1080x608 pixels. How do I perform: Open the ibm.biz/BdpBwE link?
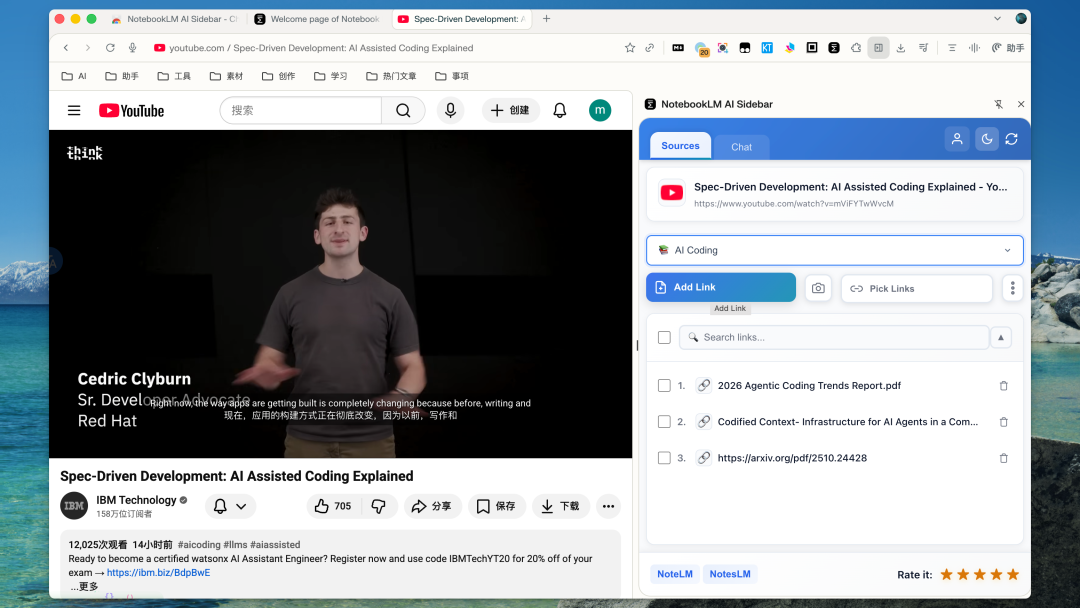(x=158, y=572)
